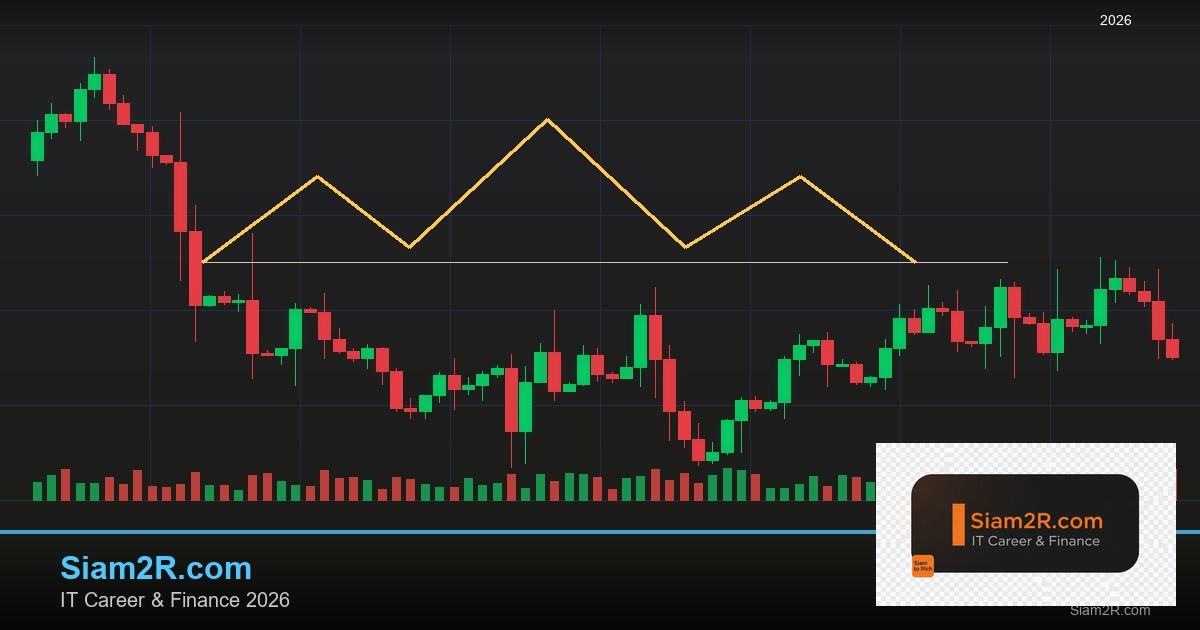Click the tallest green candle at chart top-left

pos(80,105)
